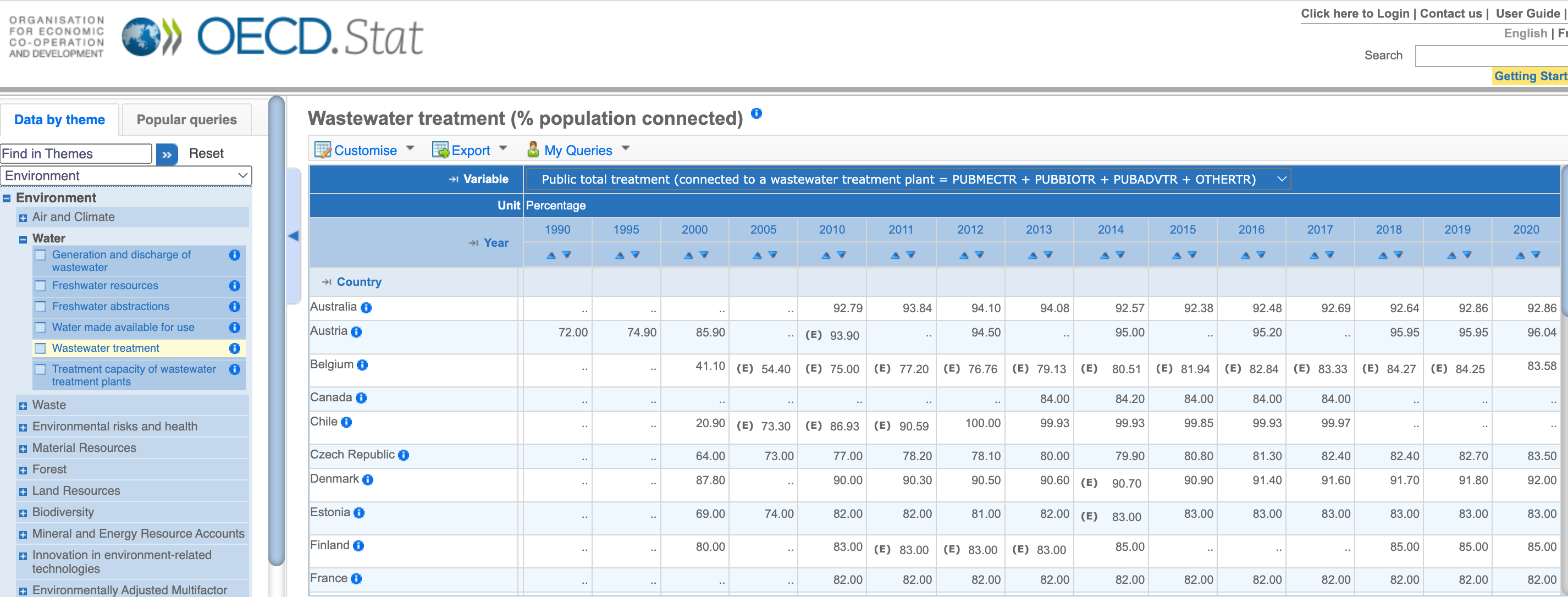The height and width of the screenshot is (597, 1568).
Task: Select the Data by theme tab
Action: coord(59,119)
